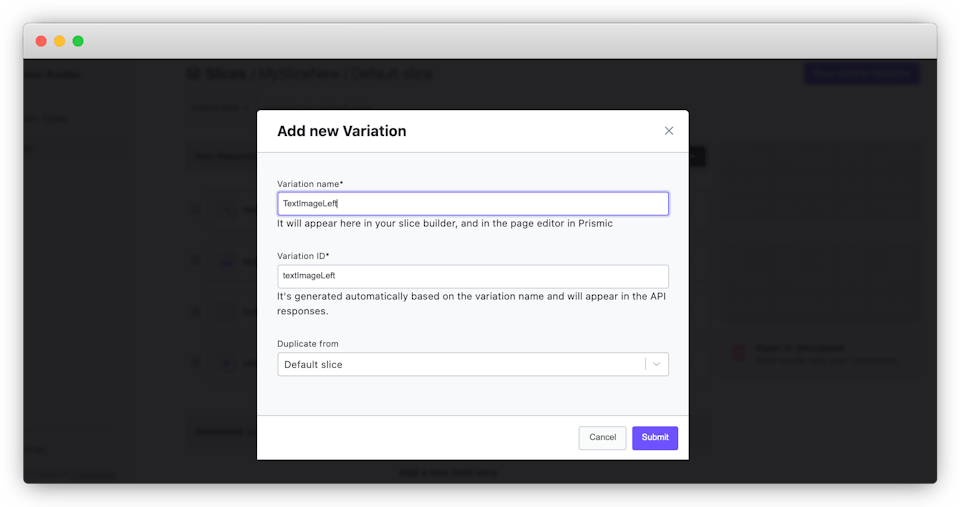
Task: Click the yellow minimize window button
Action: (59, 41)
